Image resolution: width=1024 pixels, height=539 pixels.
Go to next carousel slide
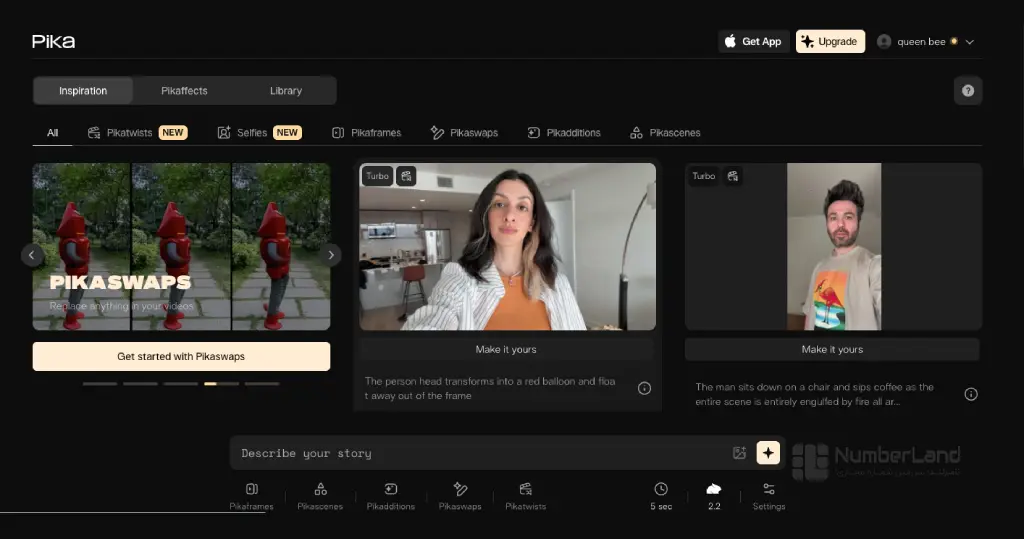click(331, 255)
